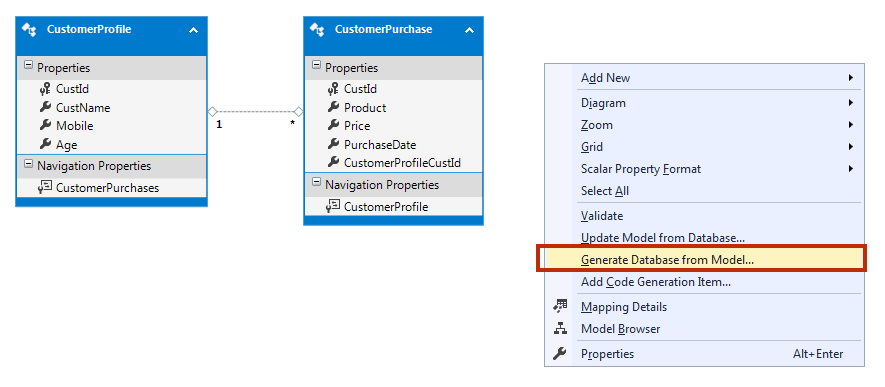
Task: Click the Mapping Details menu icon
Action: click(x=560, y=307)
